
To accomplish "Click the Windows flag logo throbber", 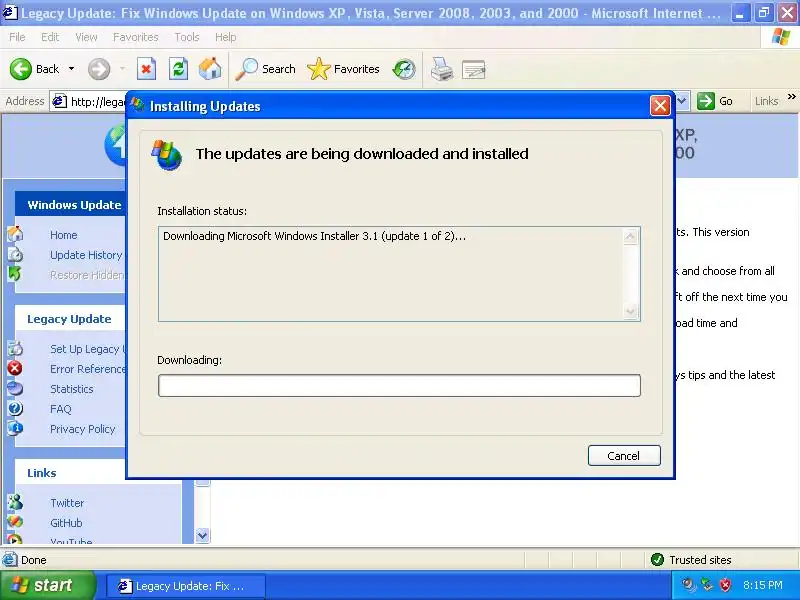I will pyautogui.click(x=781, y=37).
